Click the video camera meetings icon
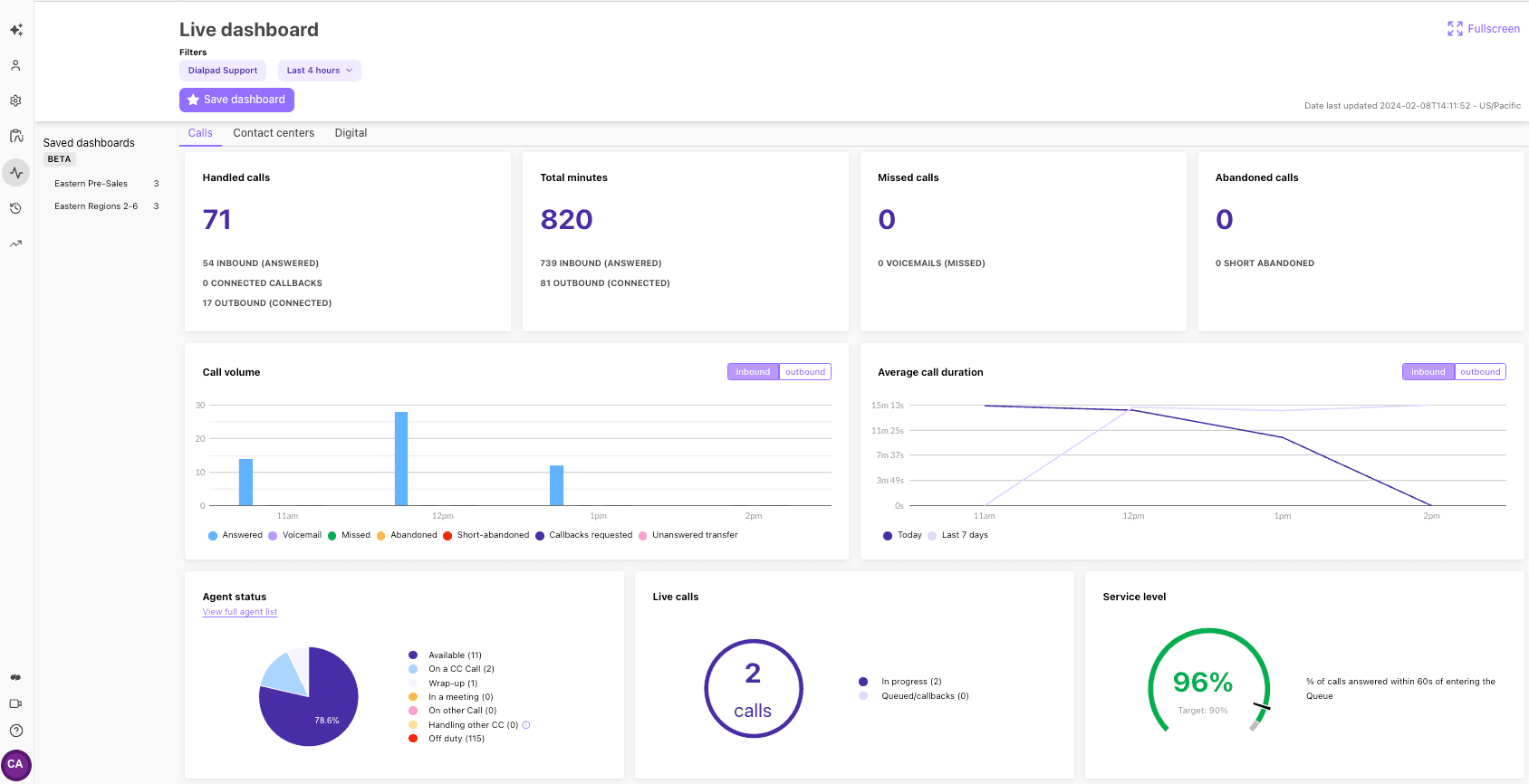The height and width of the screenshot is (784, 1529). 16,703
